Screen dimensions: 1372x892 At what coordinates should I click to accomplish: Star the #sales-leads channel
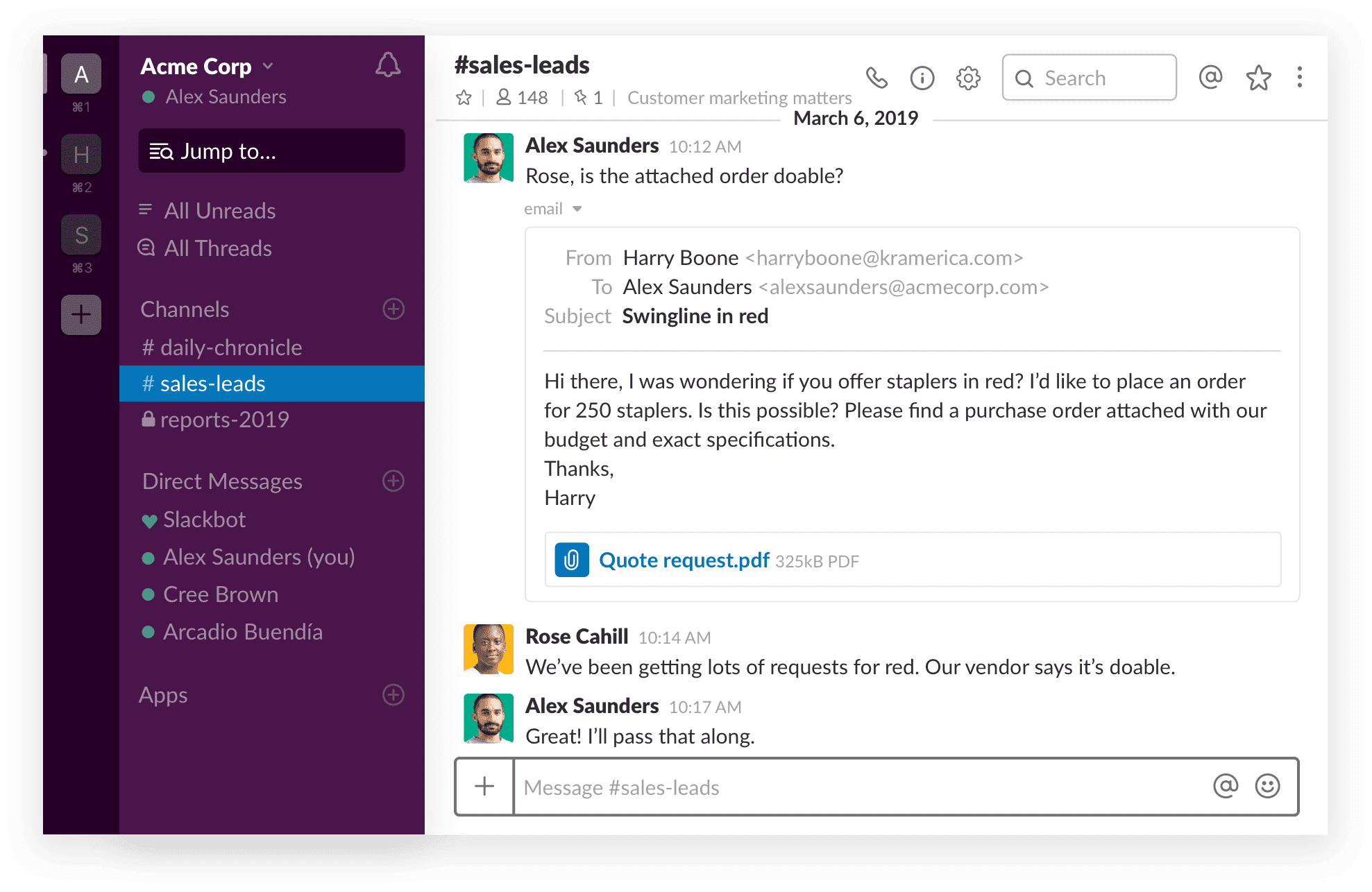(x=464, y=98)
